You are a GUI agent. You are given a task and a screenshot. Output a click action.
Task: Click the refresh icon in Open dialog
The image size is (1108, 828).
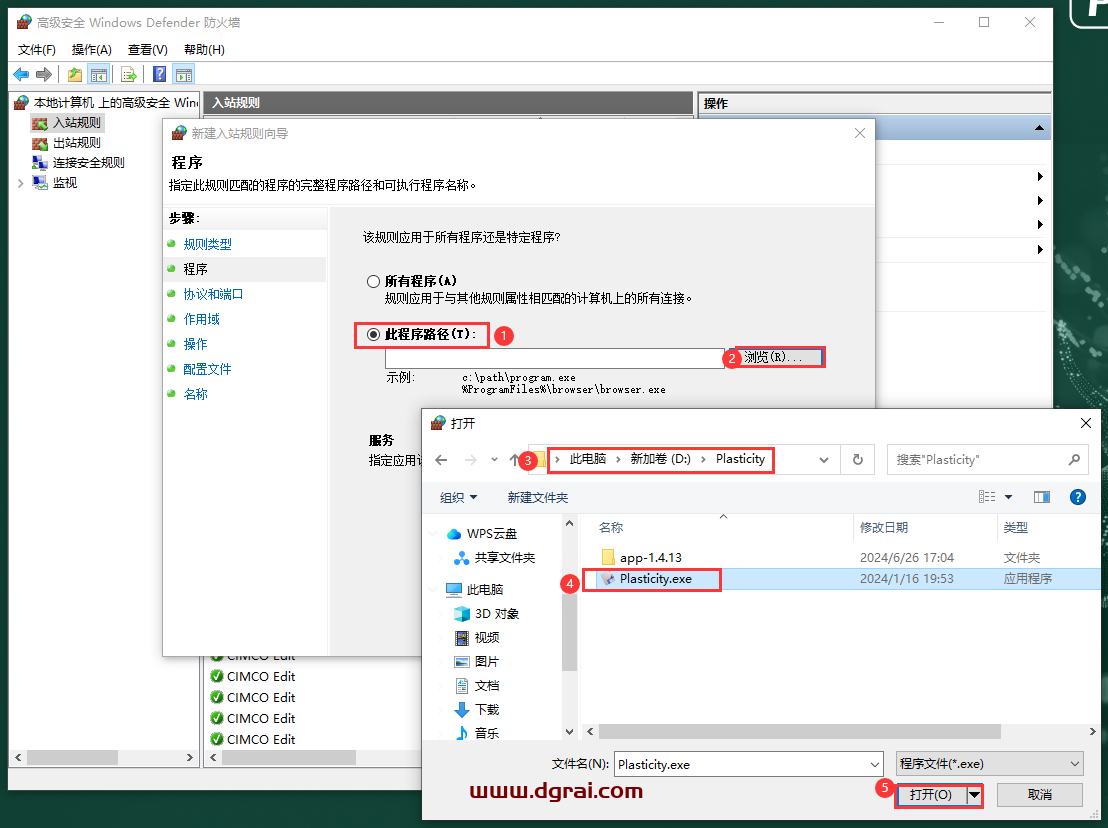(x=858, y=460)
